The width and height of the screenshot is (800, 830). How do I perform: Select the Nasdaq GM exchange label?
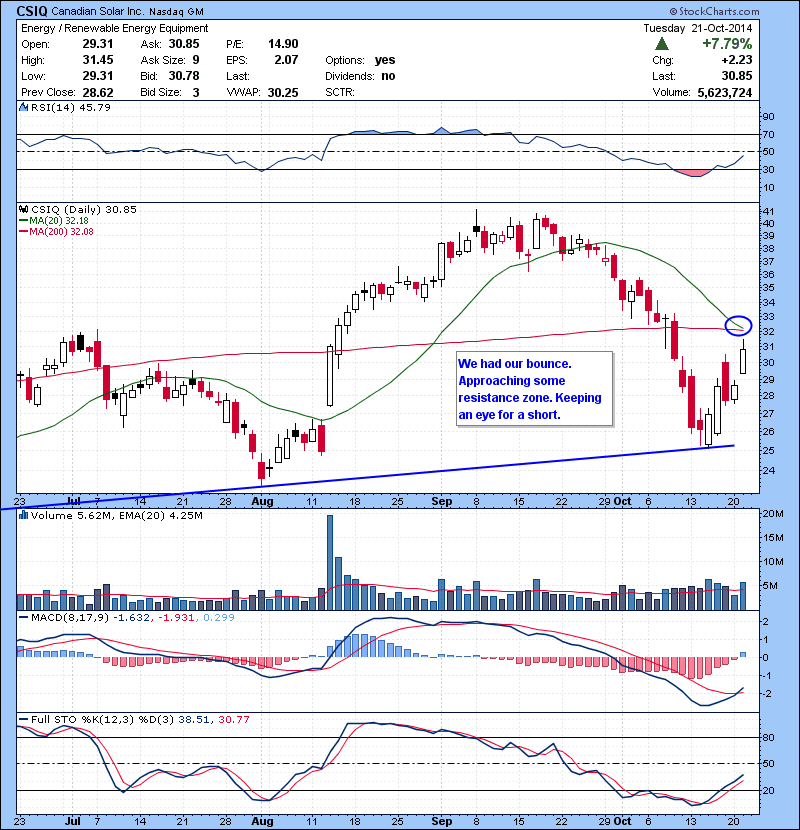point(176,12)
